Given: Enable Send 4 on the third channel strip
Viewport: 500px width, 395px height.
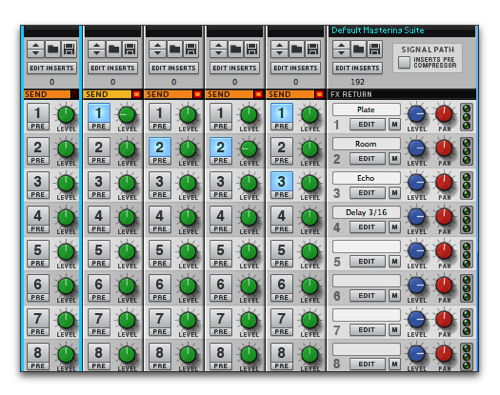Looking at the screenshot, I should [160, 216].
